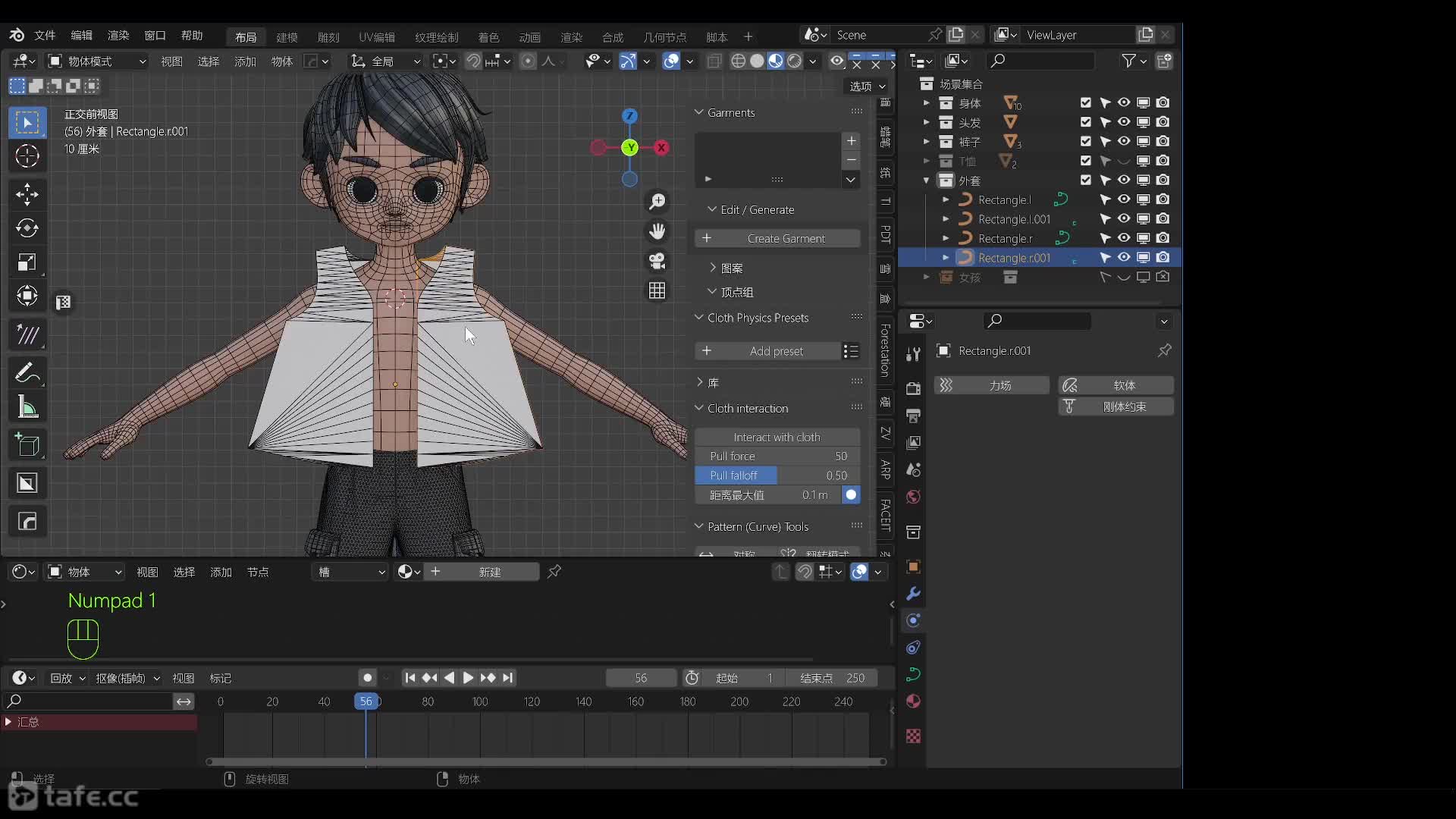Select the Box Select tool

pos(27,122)
